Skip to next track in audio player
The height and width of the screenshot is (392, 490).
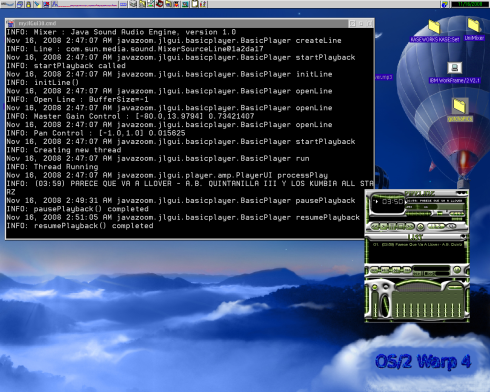click(410, 226)
